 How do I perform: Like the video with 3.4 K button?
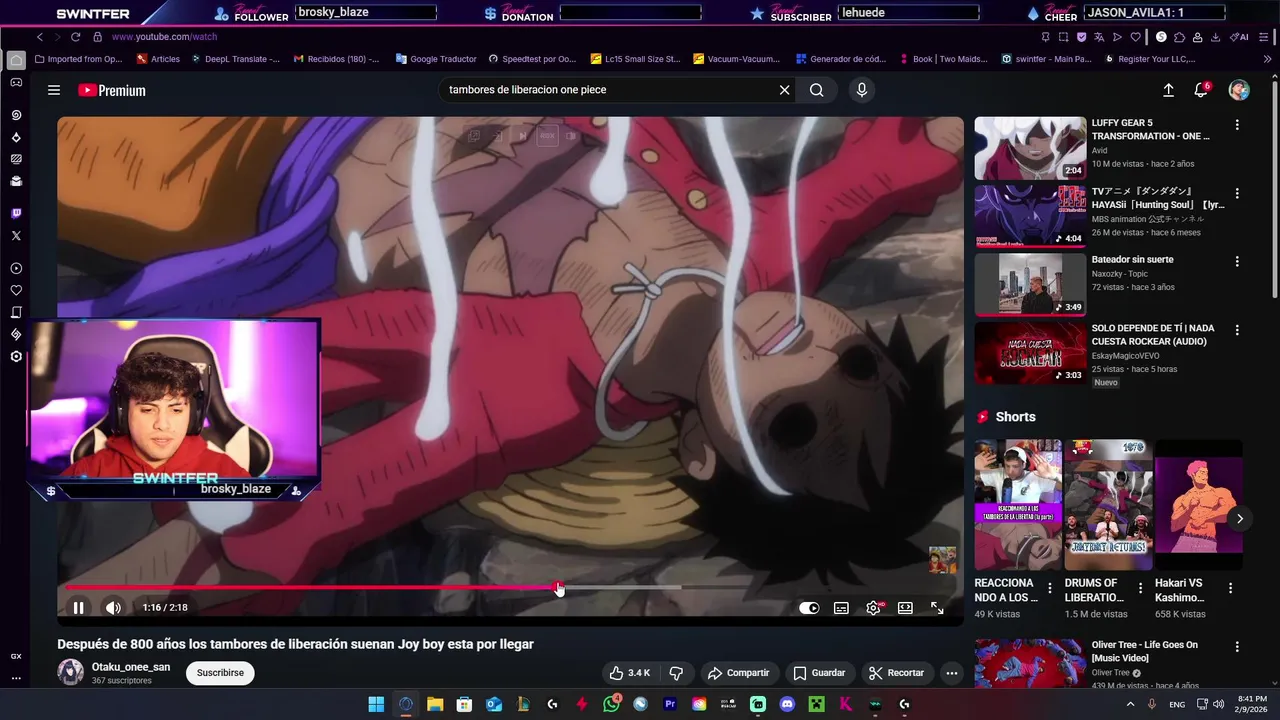(x=631, y=673)
